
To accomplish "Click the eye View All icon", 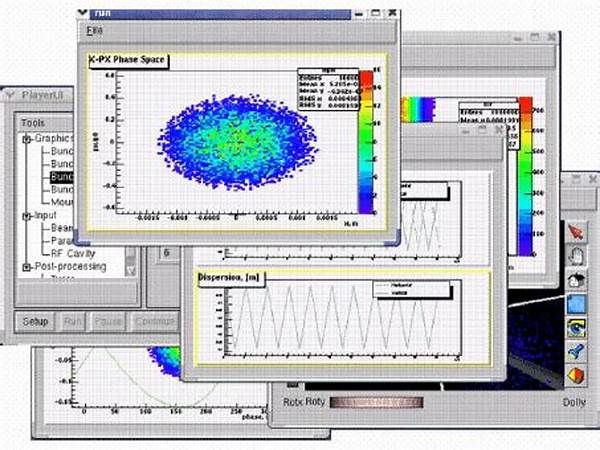I will click(576, 328).
